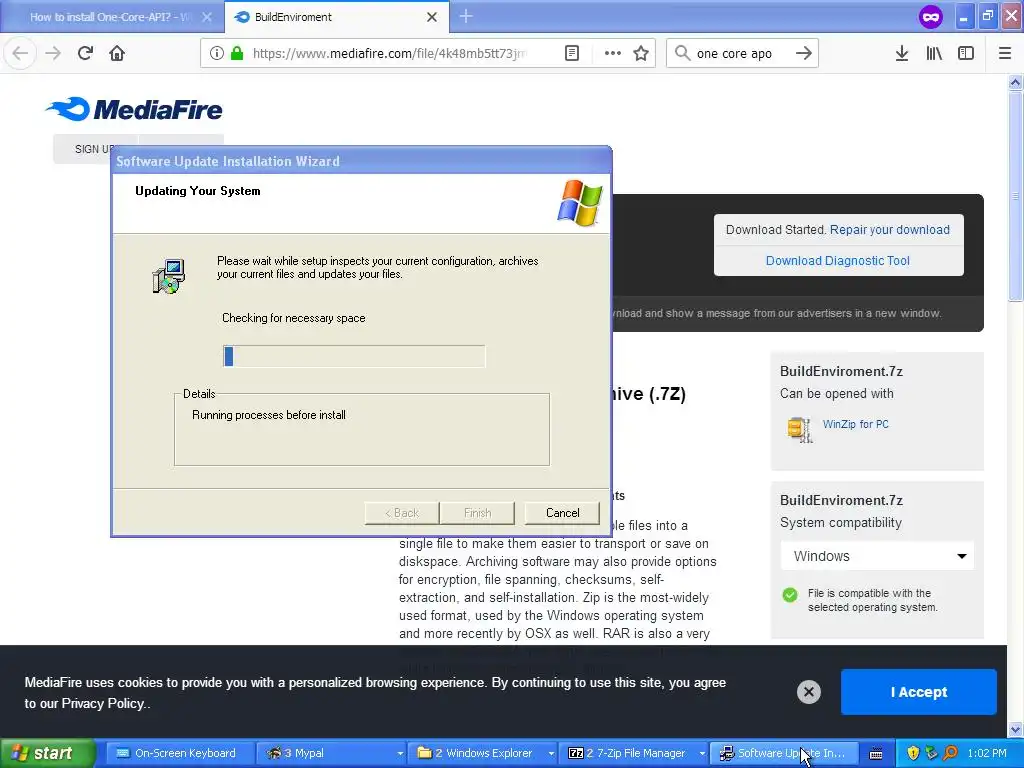The height and width of the screenshot is (768, 1024).
Task: Click the browser forward arrow
Action: (x=53, y=53)
